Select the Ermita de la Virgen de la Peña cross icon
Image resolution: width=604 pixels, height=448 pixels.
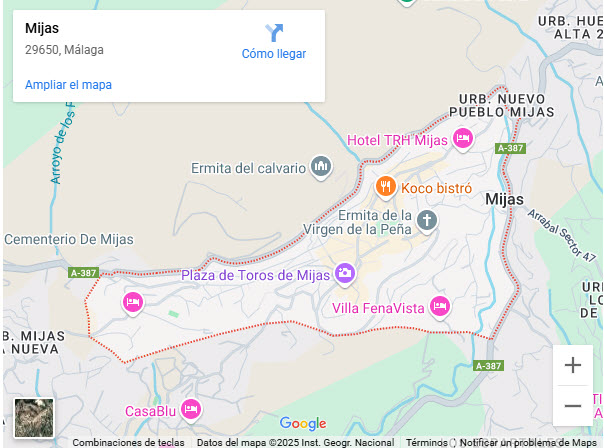tap(427, 222)
